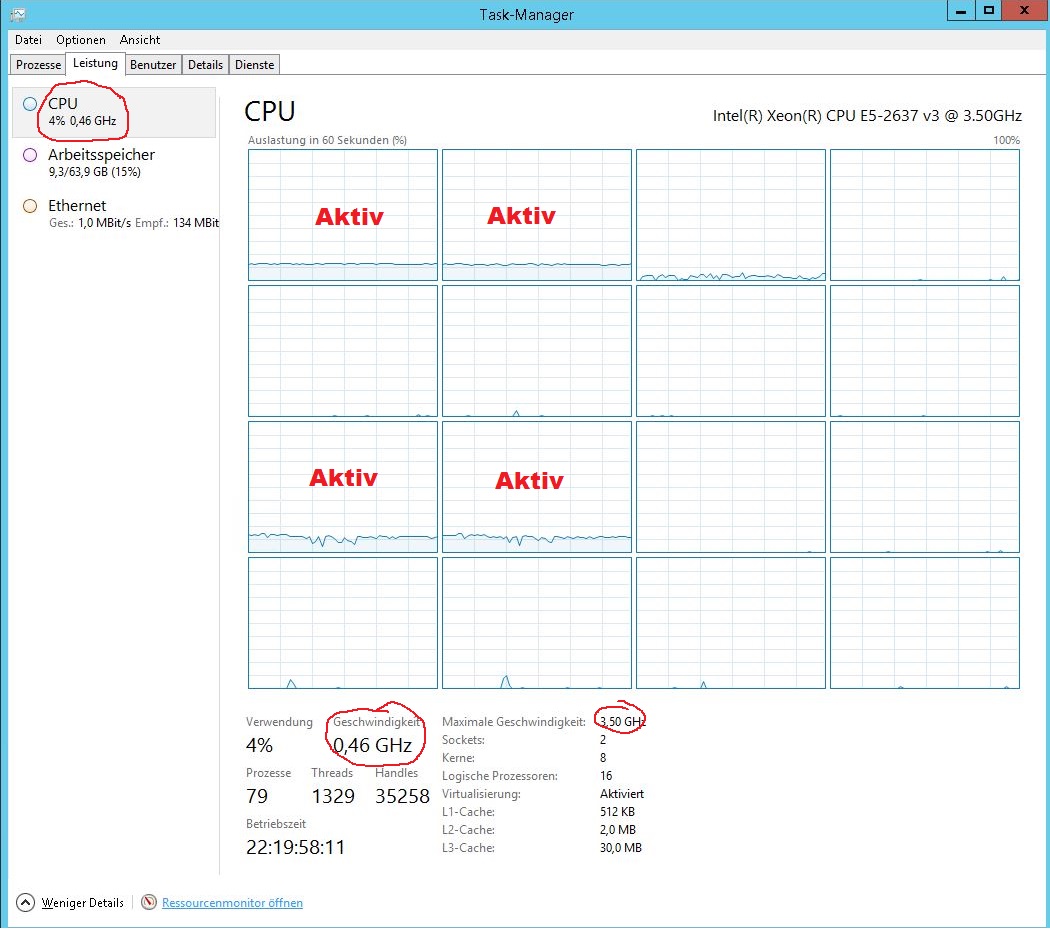Image resolution: width=1050 pixels, height=929 pixels.
Task: Click the Ressourcenmonitor icon
Action: coord(149,902)
